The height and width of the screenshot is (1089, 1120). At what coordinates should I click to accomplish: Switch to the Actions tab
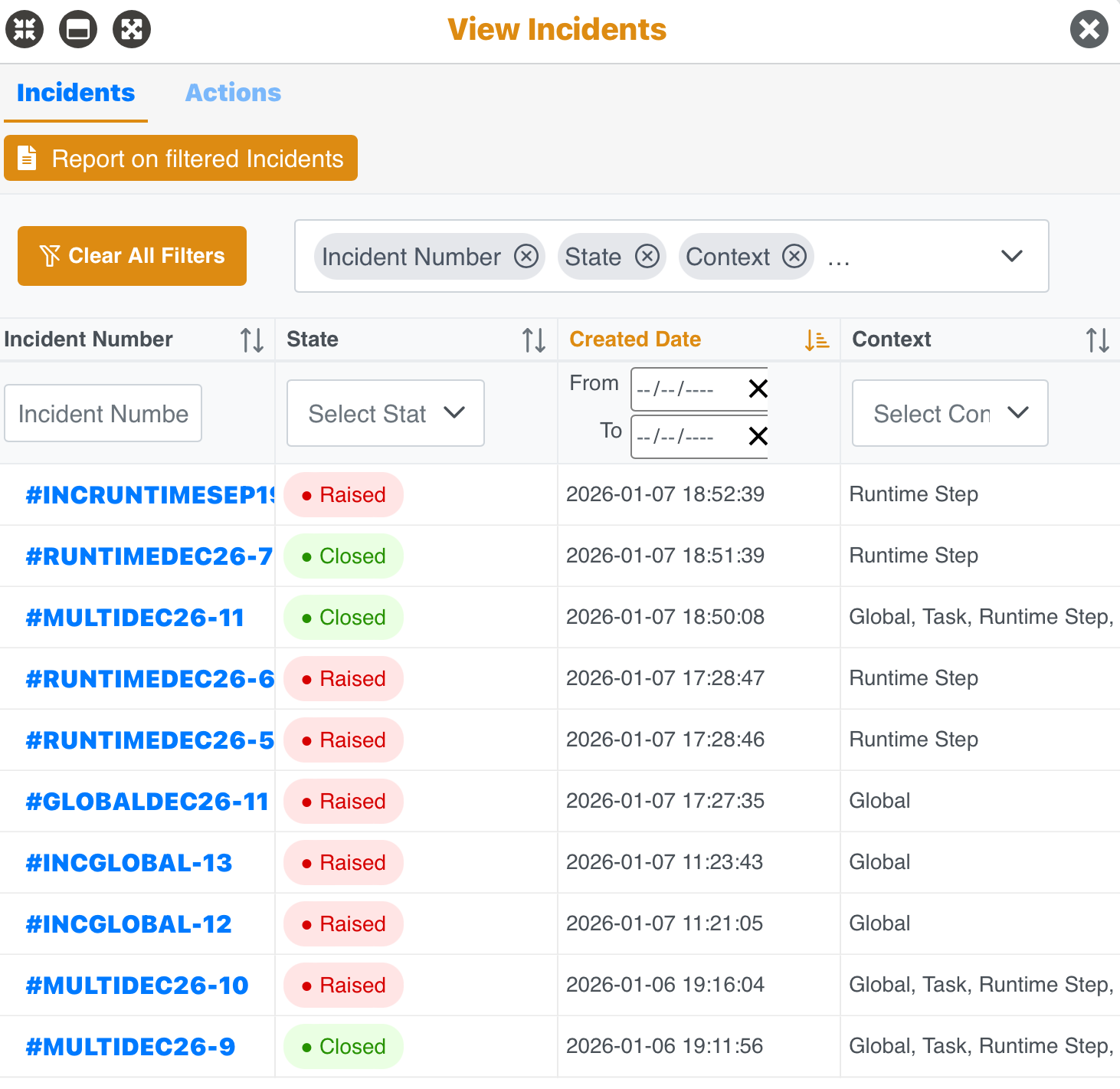[x=233, y=93]
